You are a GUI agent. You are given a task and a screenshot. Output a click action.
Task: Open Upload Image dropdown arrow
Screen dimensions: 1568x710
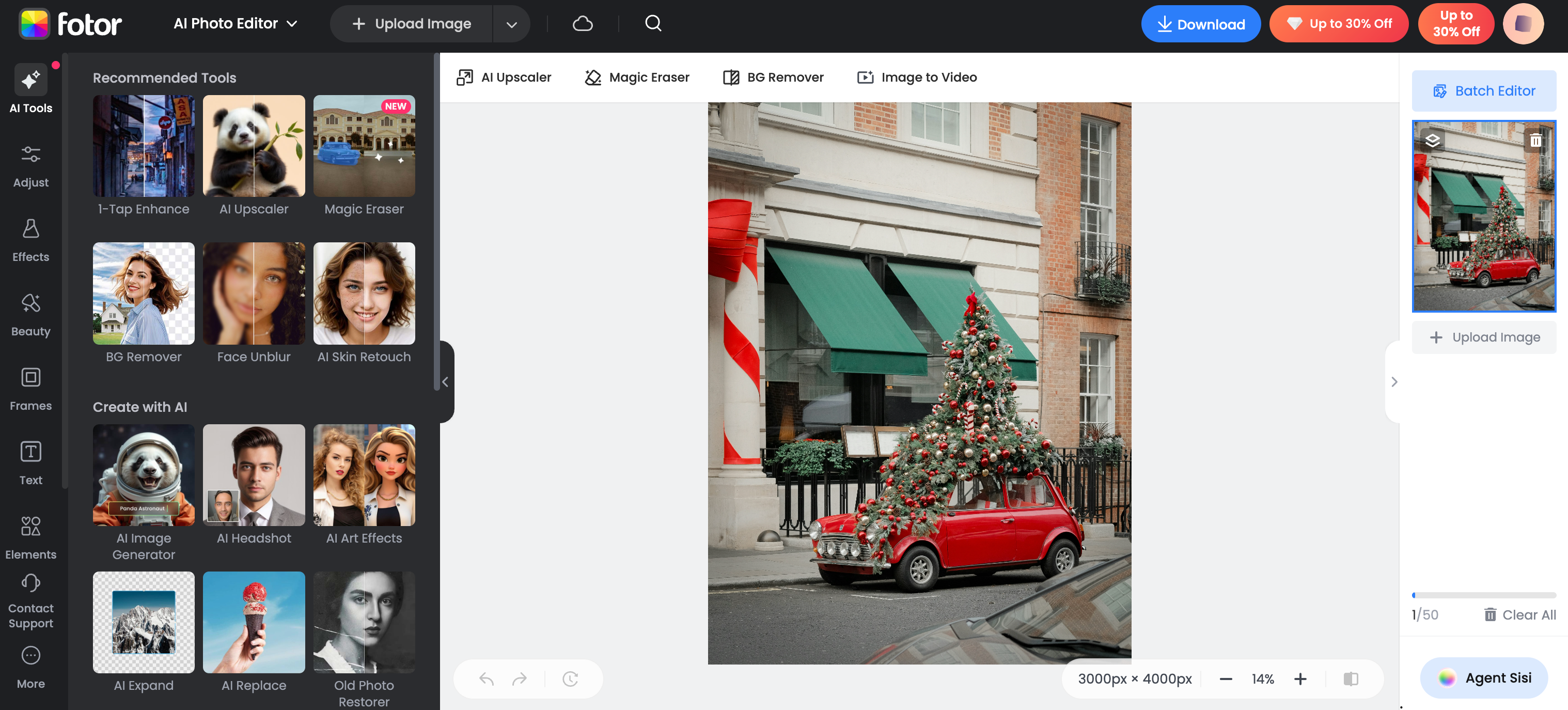[x=511, y=24]
